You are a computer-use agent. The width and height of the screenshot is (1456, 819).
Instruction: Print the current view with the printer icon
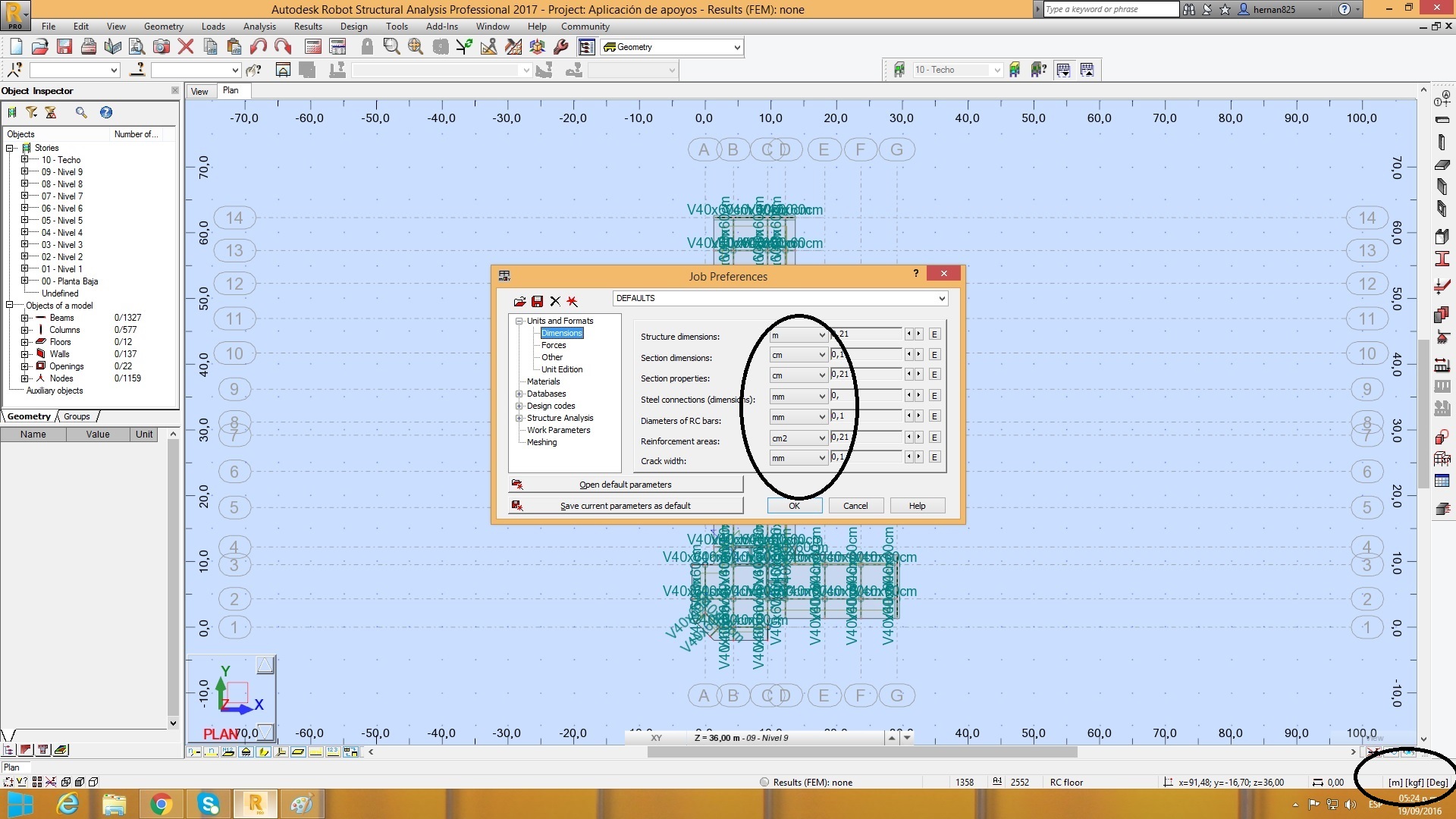pyautogui.click(x=88, y=46)
